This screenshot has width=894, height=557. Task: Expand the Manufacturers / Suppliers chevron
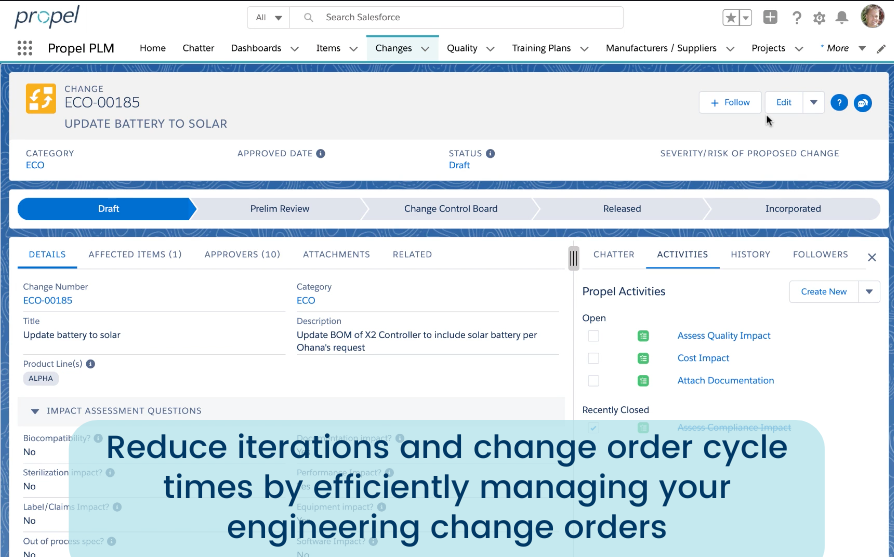click(730, 49)
